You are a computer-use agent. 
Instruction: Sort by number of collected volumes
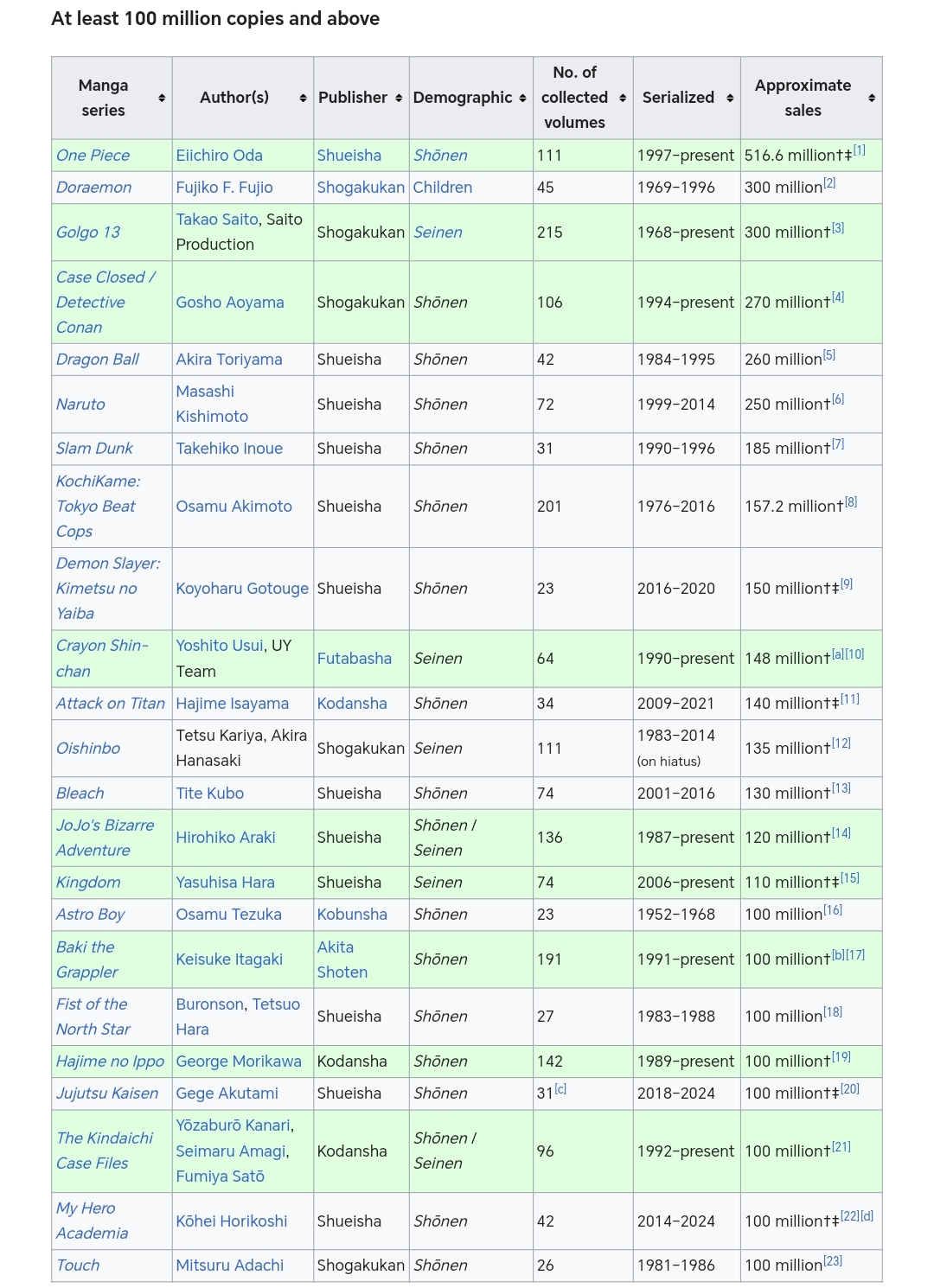click(x=623, y=99)
